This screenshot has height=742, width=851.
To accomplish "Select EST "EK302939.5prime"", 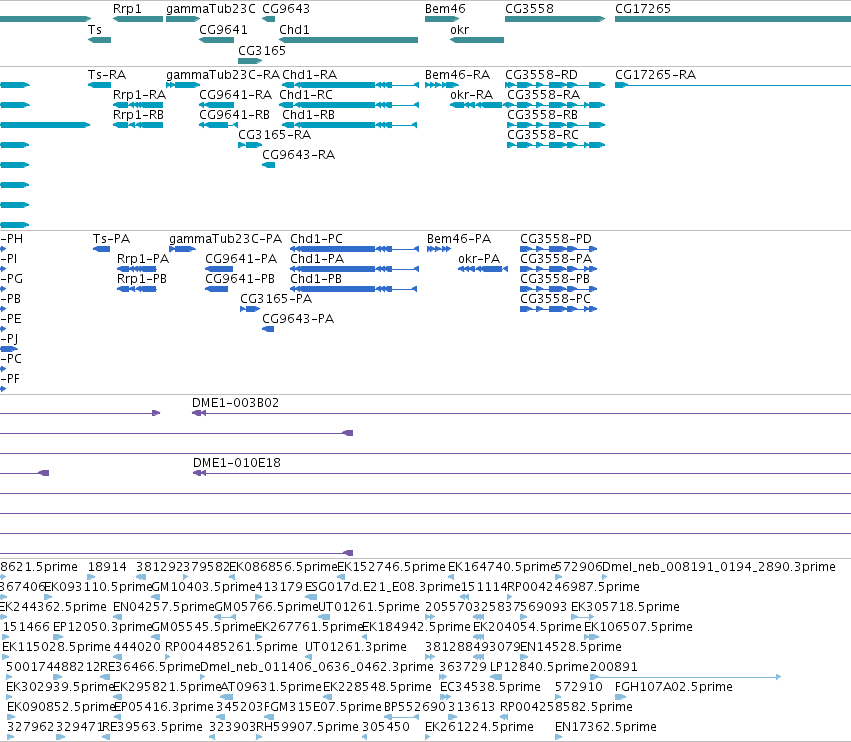I will (x=60, y=687).
